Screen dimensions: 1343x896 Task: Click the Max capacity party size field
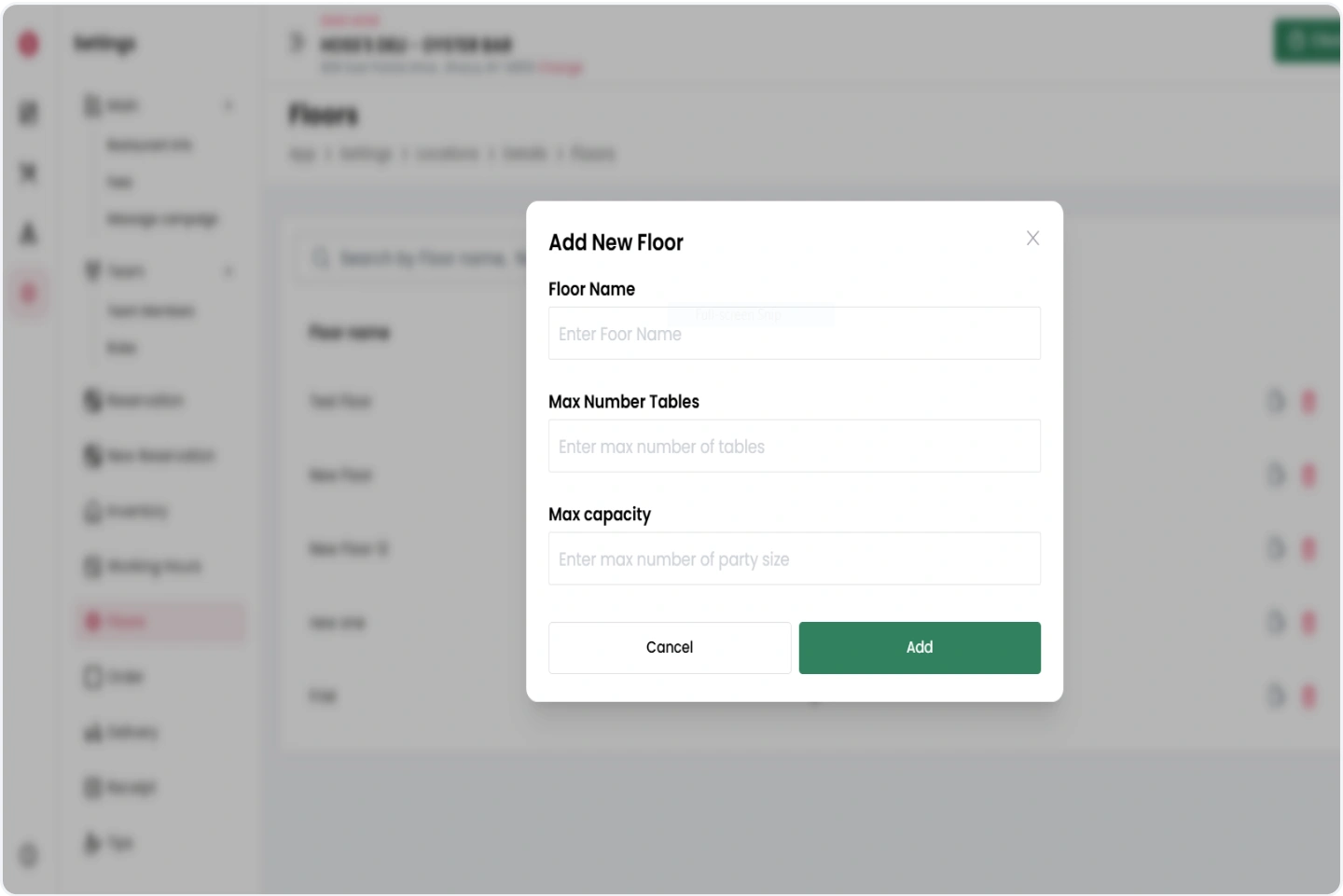point(795,559)
